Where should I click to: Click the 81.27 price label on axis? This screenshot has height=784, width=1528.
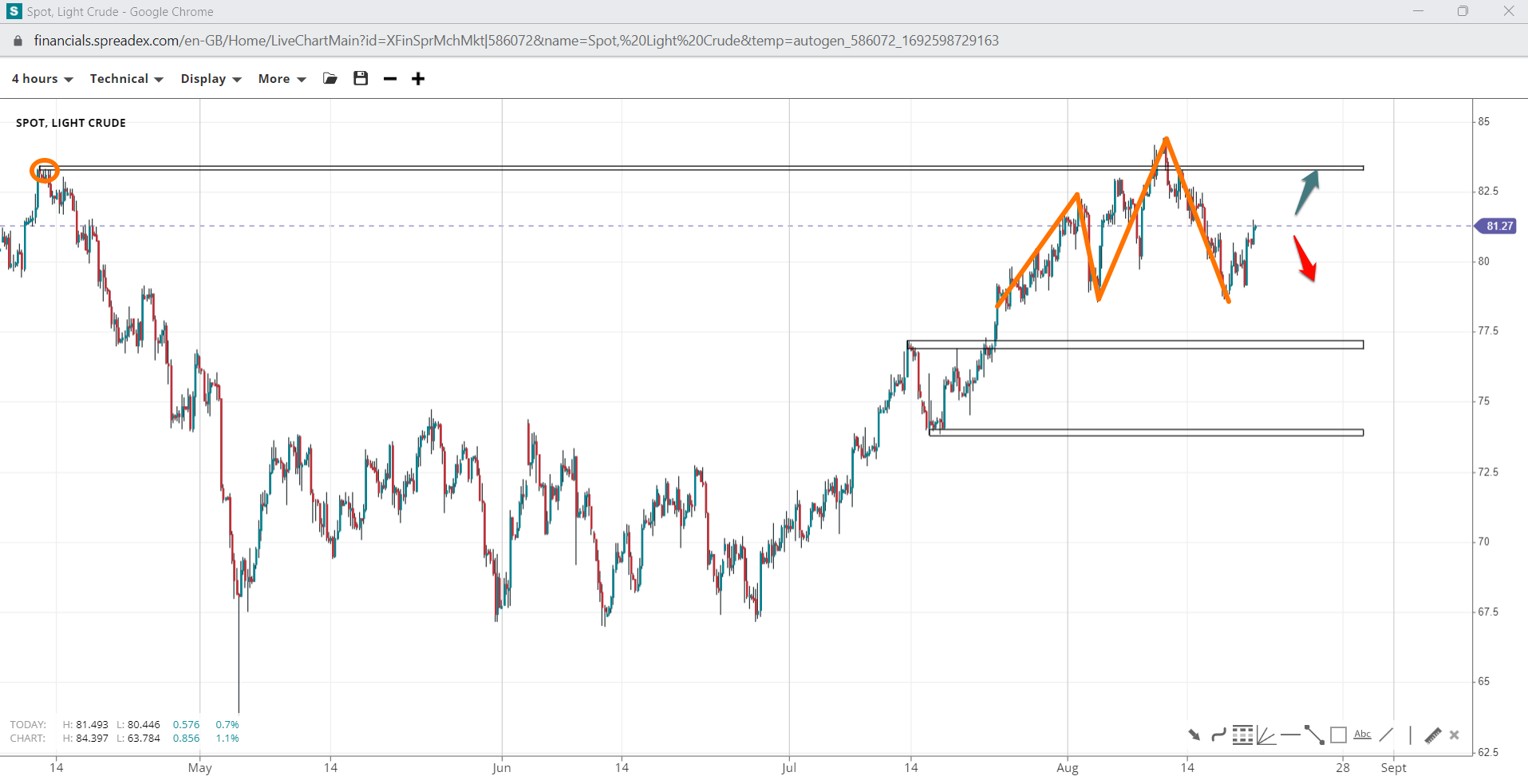tap(1498, 226)
